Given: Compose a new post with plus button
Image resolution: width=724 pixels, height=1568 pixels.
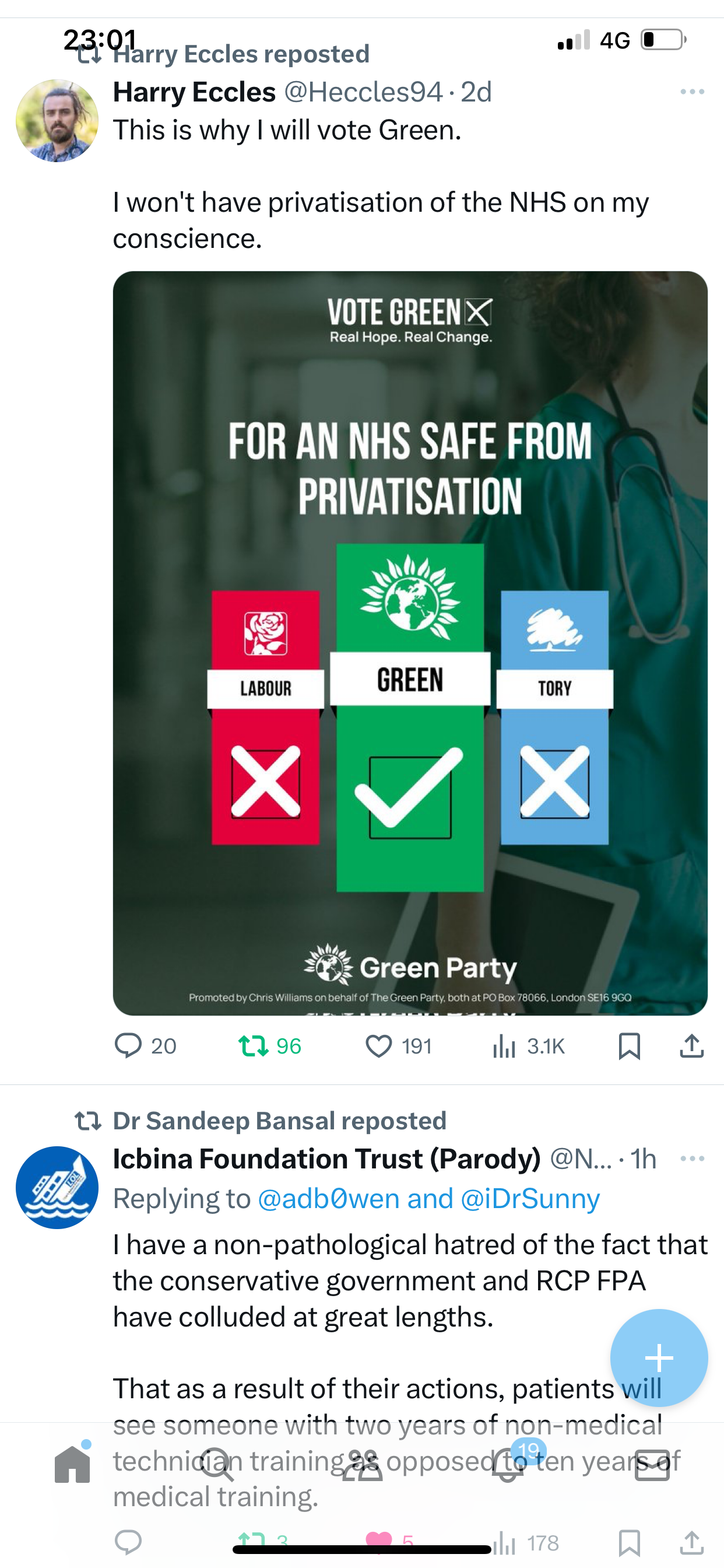Looking at the screenshot, I should [x=659, y=1357].
